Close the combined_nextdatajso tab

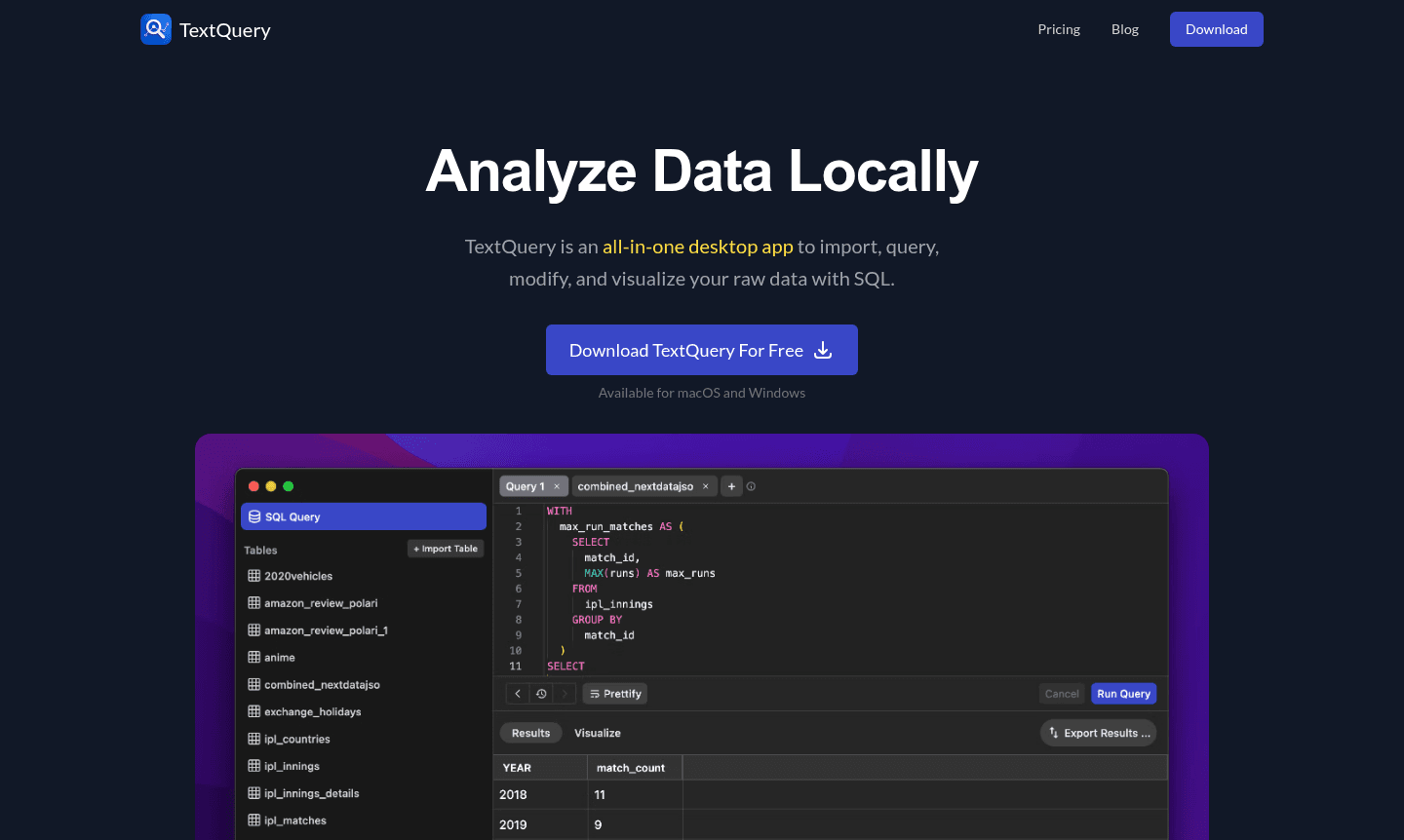click(705, 485)
